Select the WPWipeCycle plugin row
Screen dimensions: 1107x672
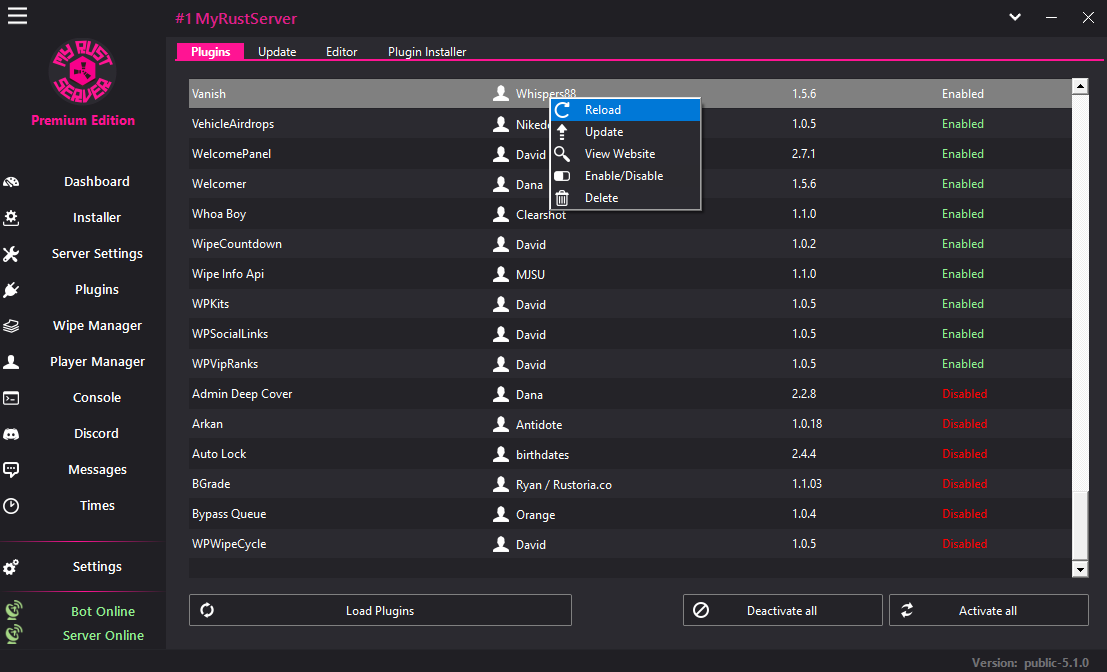pos(630,544)
